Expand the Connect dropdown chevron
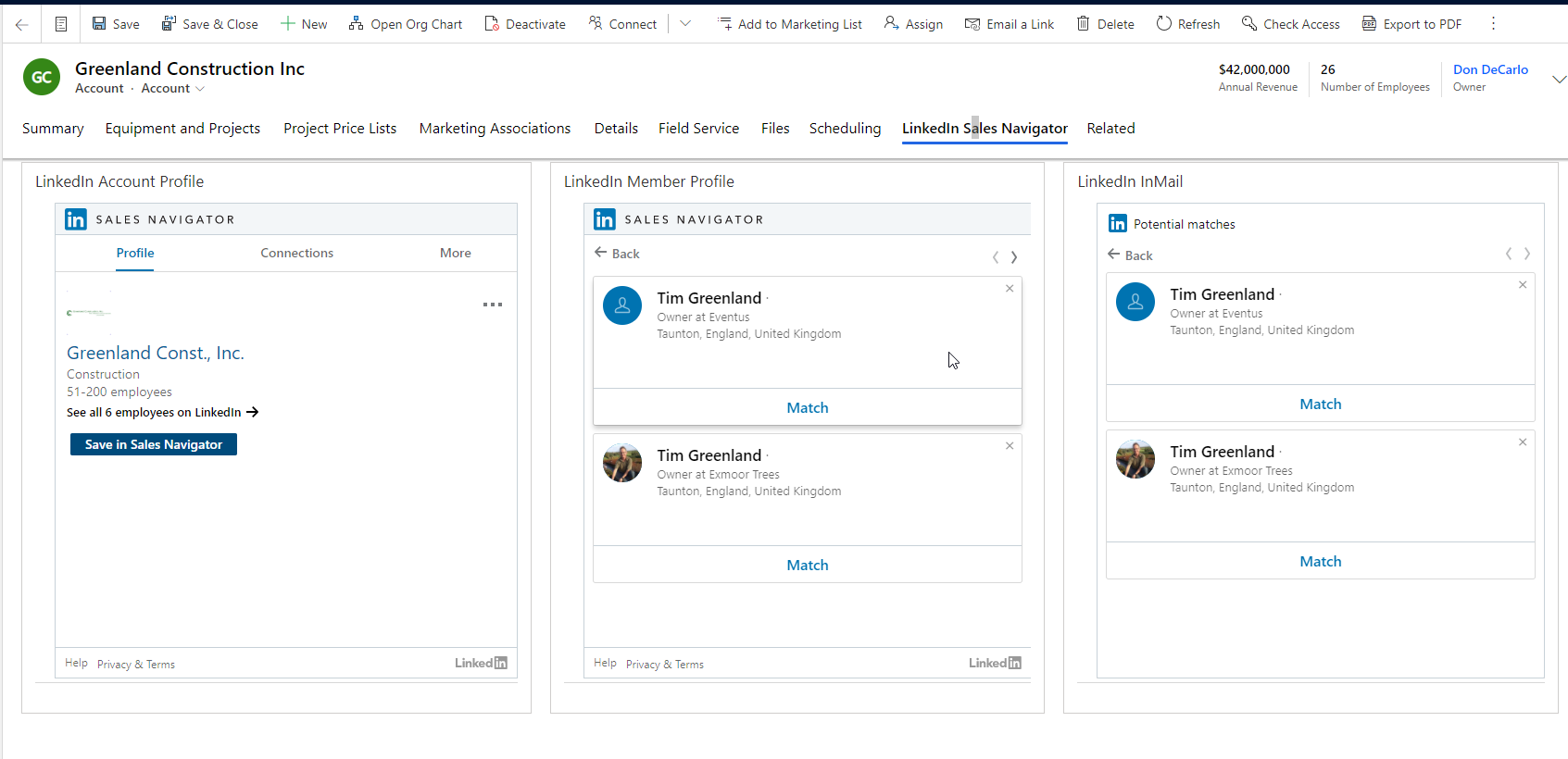Screen dimensions: 1568x759 685,24
